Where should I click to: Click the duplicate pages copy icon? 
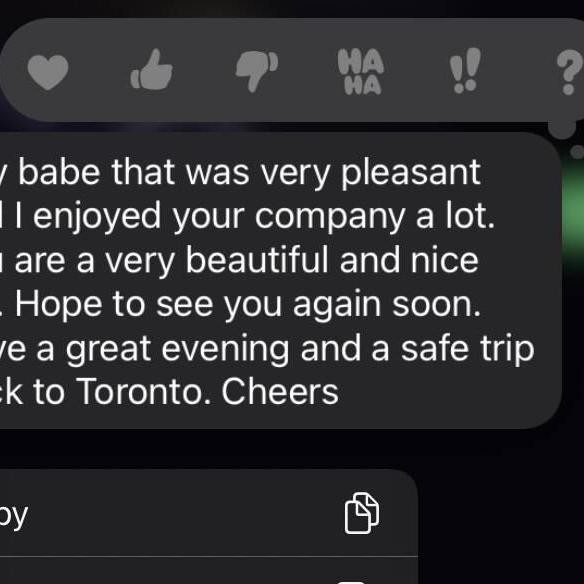pos(362,513)
